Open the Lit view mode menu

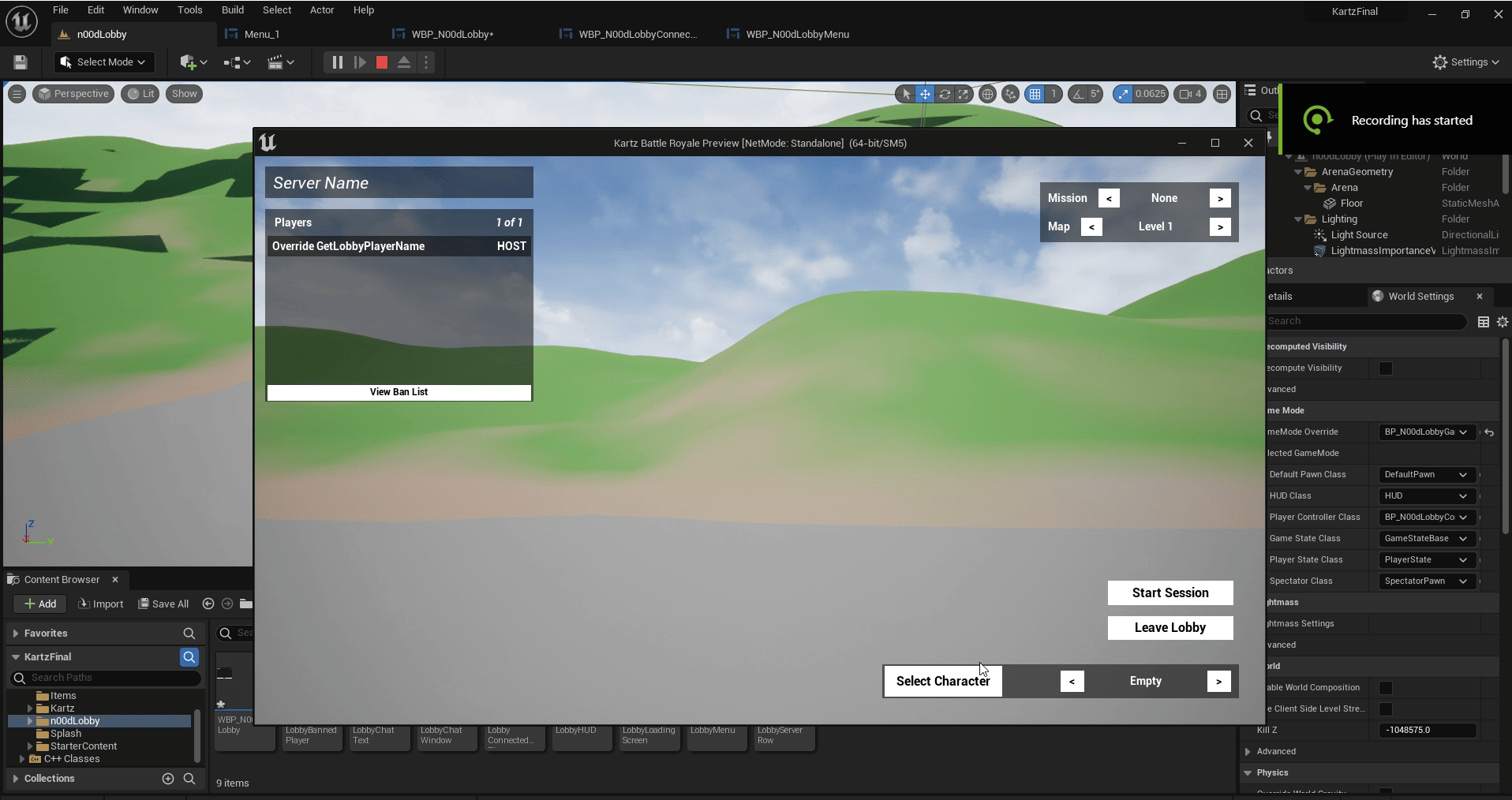click(x=140, y=94)
